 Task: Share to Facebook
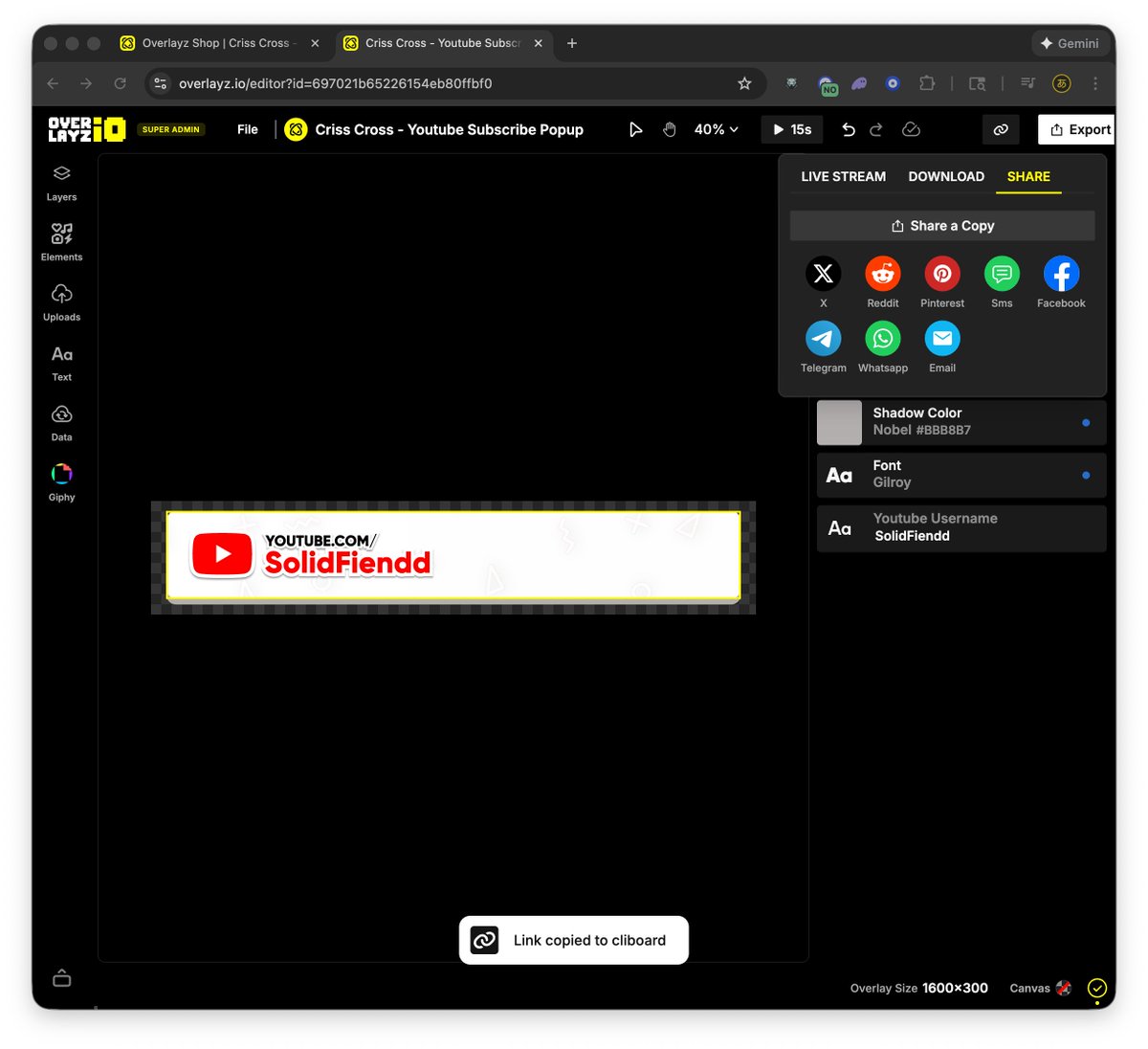tap(1061, 274)
